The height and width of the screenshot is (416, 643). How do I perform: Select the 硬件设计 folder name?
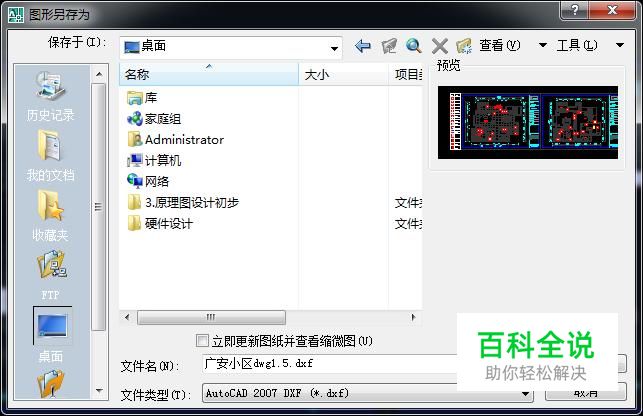coord(169,224)
